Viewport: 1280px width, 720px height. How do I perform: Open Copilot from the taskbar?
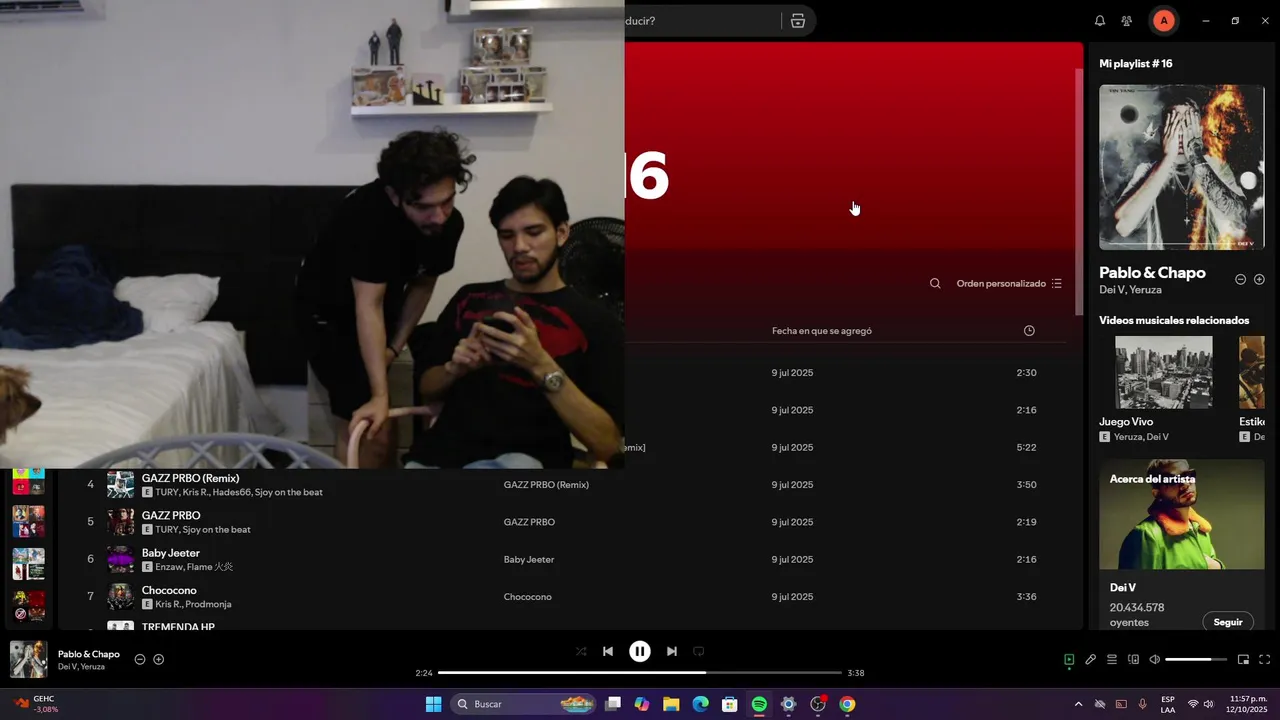(x=642, y=704)
